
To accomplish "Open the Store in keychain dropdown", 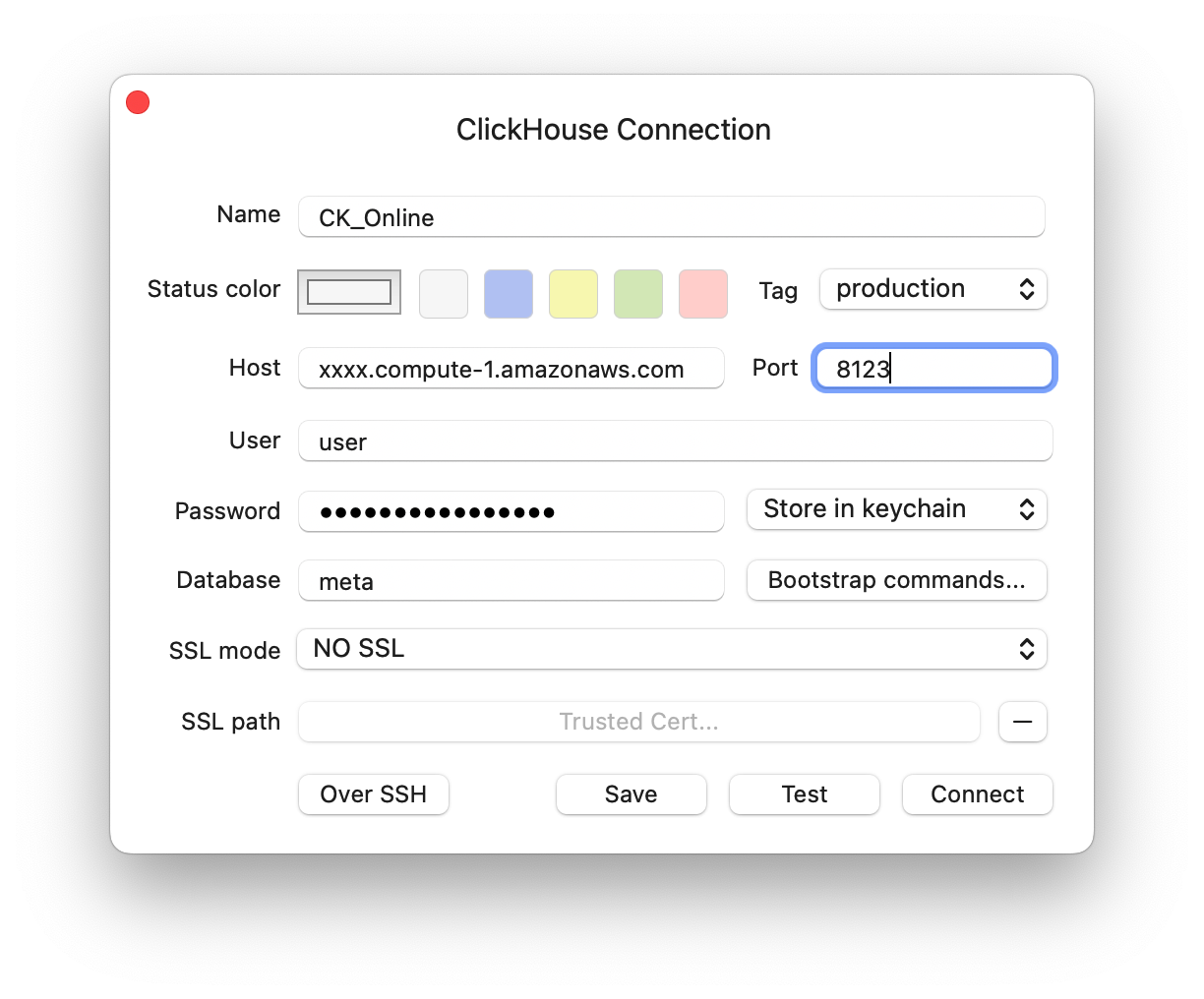I will coord(895,509).
